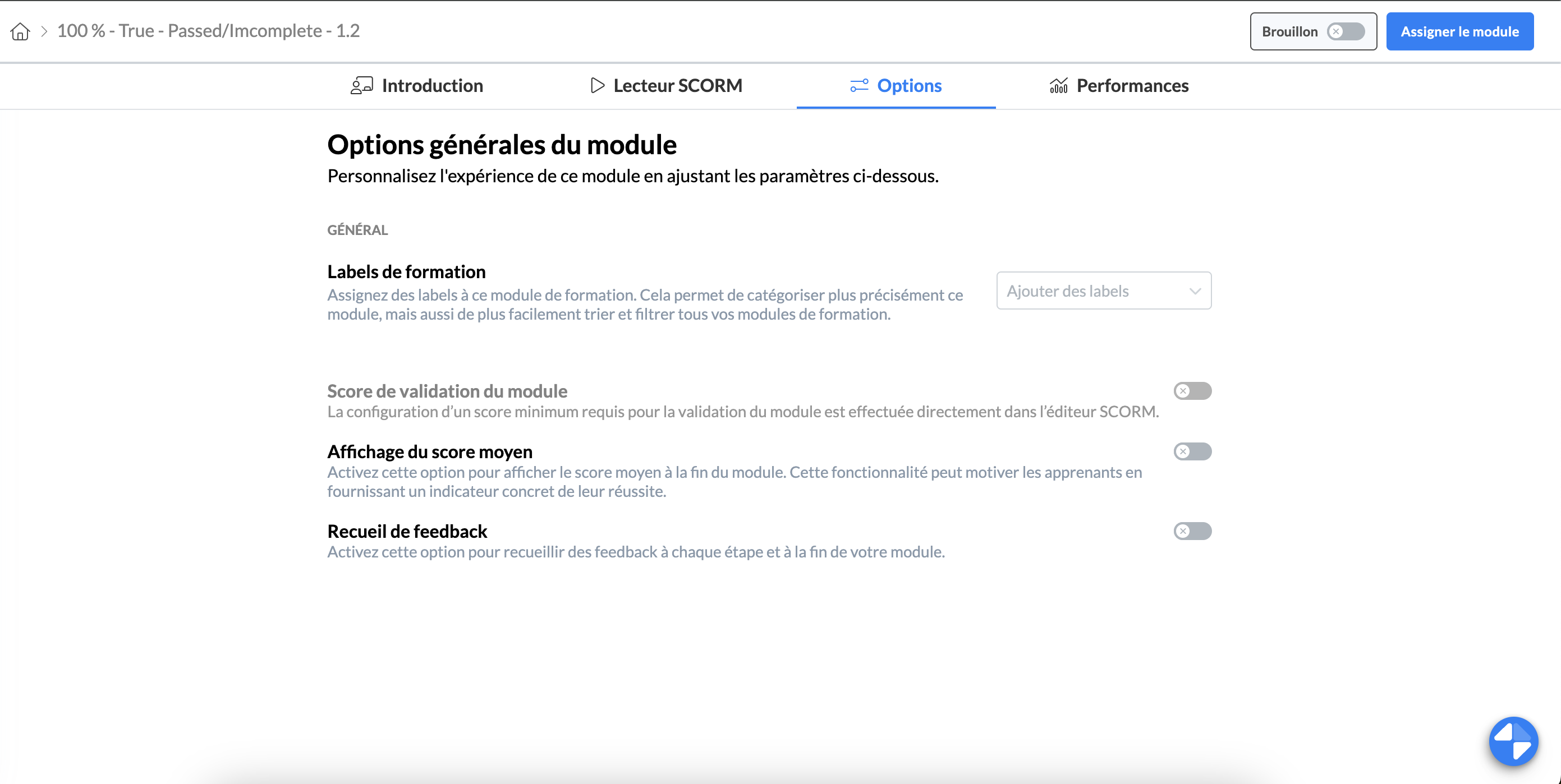Toggle Score de validation du module
Viewport: 1561px width, 784px height.
point(1192,391)
